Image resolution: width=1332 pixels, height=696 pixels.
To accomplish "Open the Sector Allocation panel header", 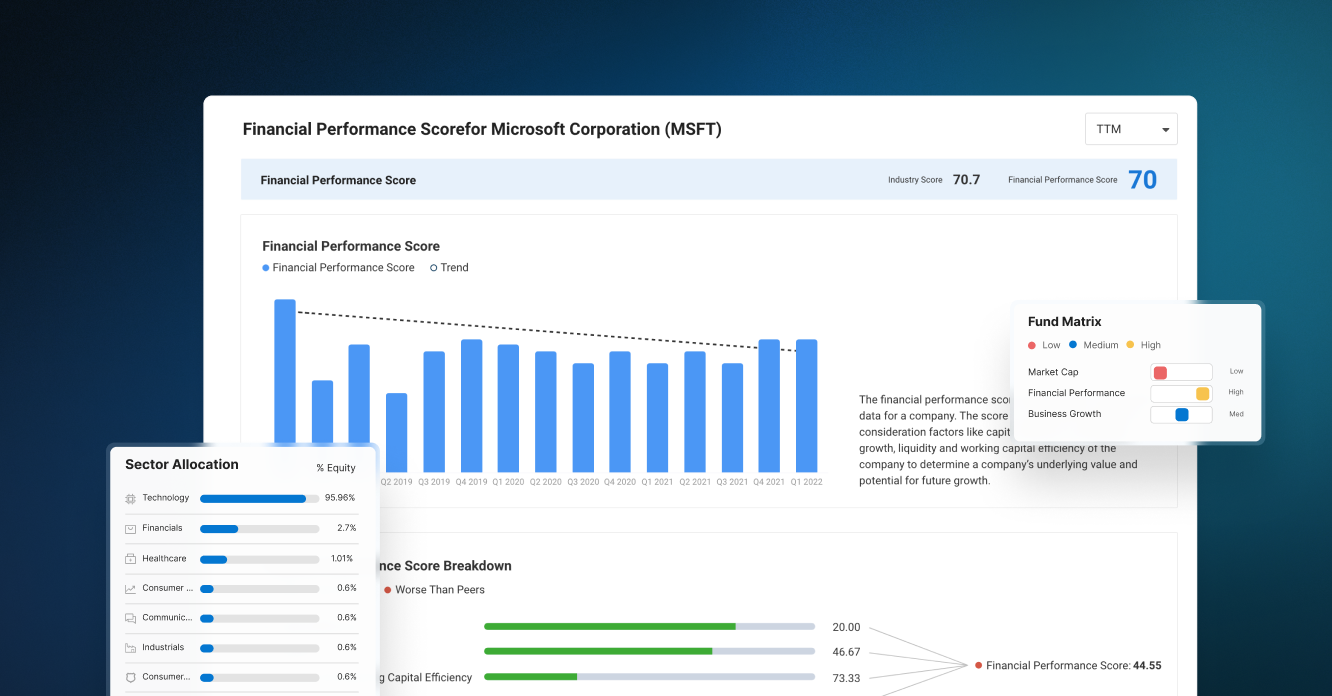I will tap(182, 464).
